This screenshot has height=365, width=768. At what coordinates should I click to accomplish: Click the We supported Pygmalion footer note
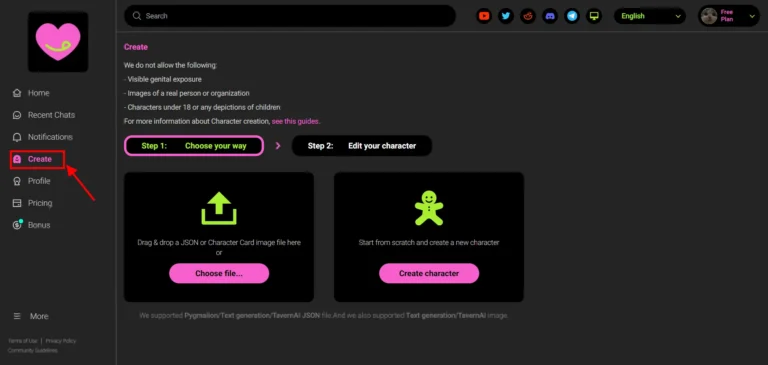pos(324,316)
